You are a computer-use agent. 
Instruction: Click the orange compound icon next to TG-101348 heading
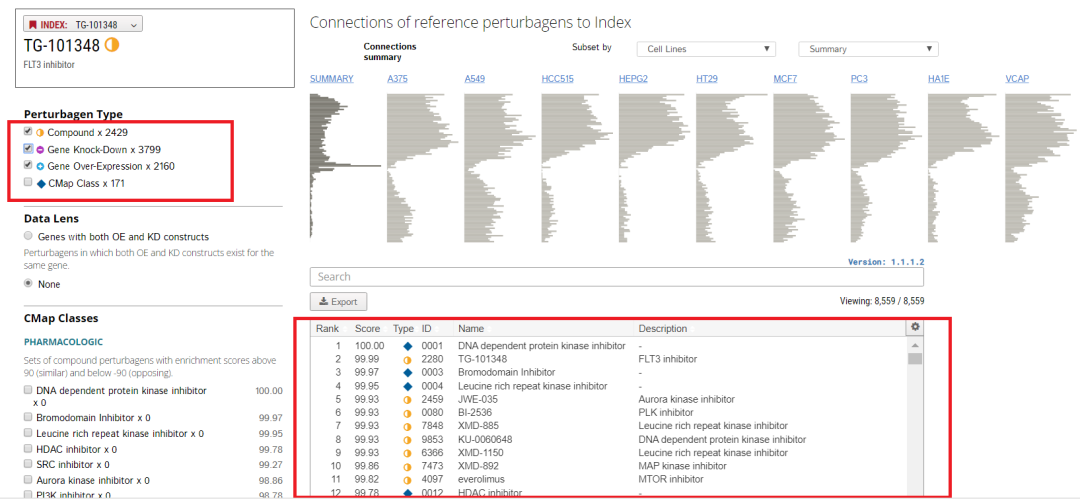112,45
